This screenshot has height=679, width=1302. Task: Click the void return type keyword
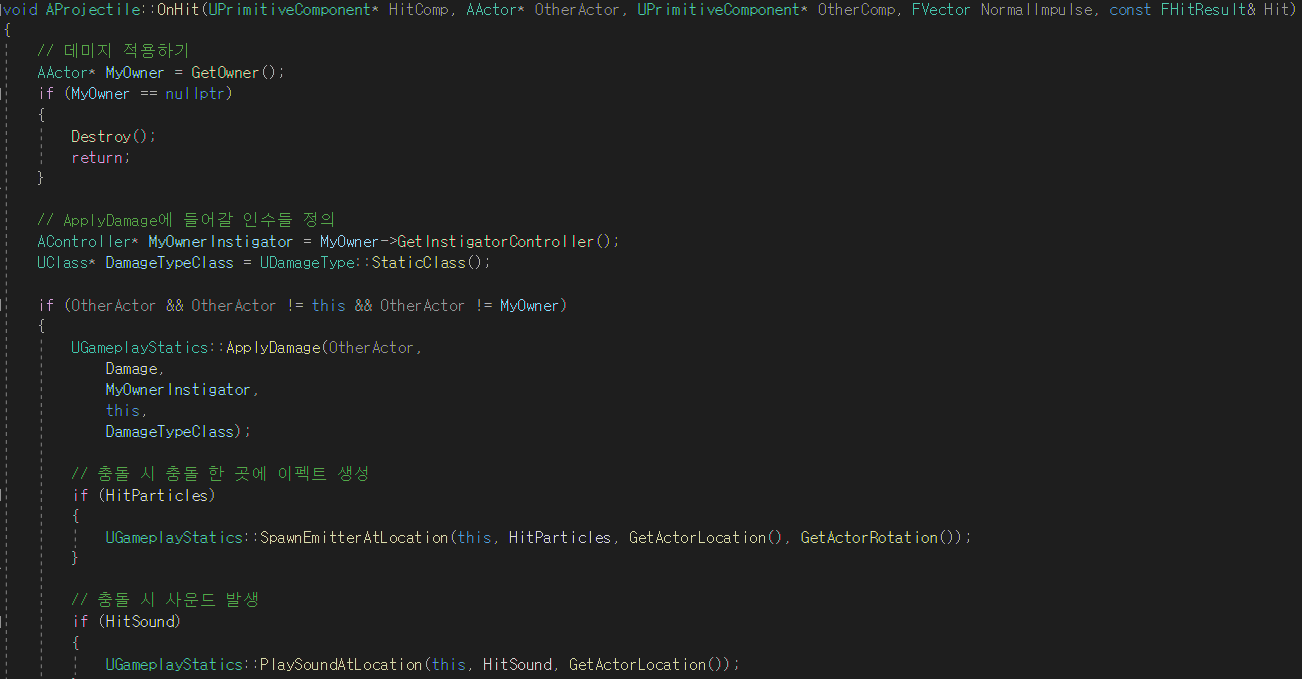(20, 10)
